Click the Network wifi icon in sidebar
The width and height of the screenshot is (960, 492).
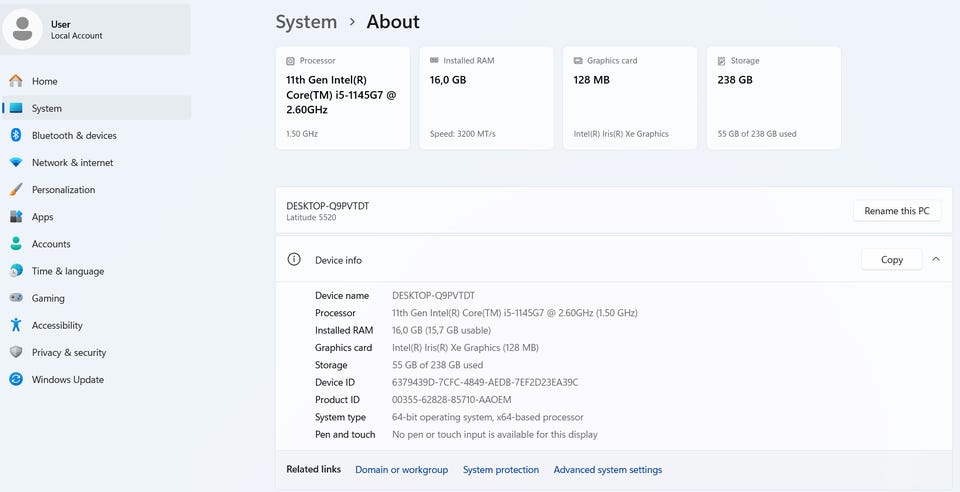pyautogui.click(x=16, y=163)
